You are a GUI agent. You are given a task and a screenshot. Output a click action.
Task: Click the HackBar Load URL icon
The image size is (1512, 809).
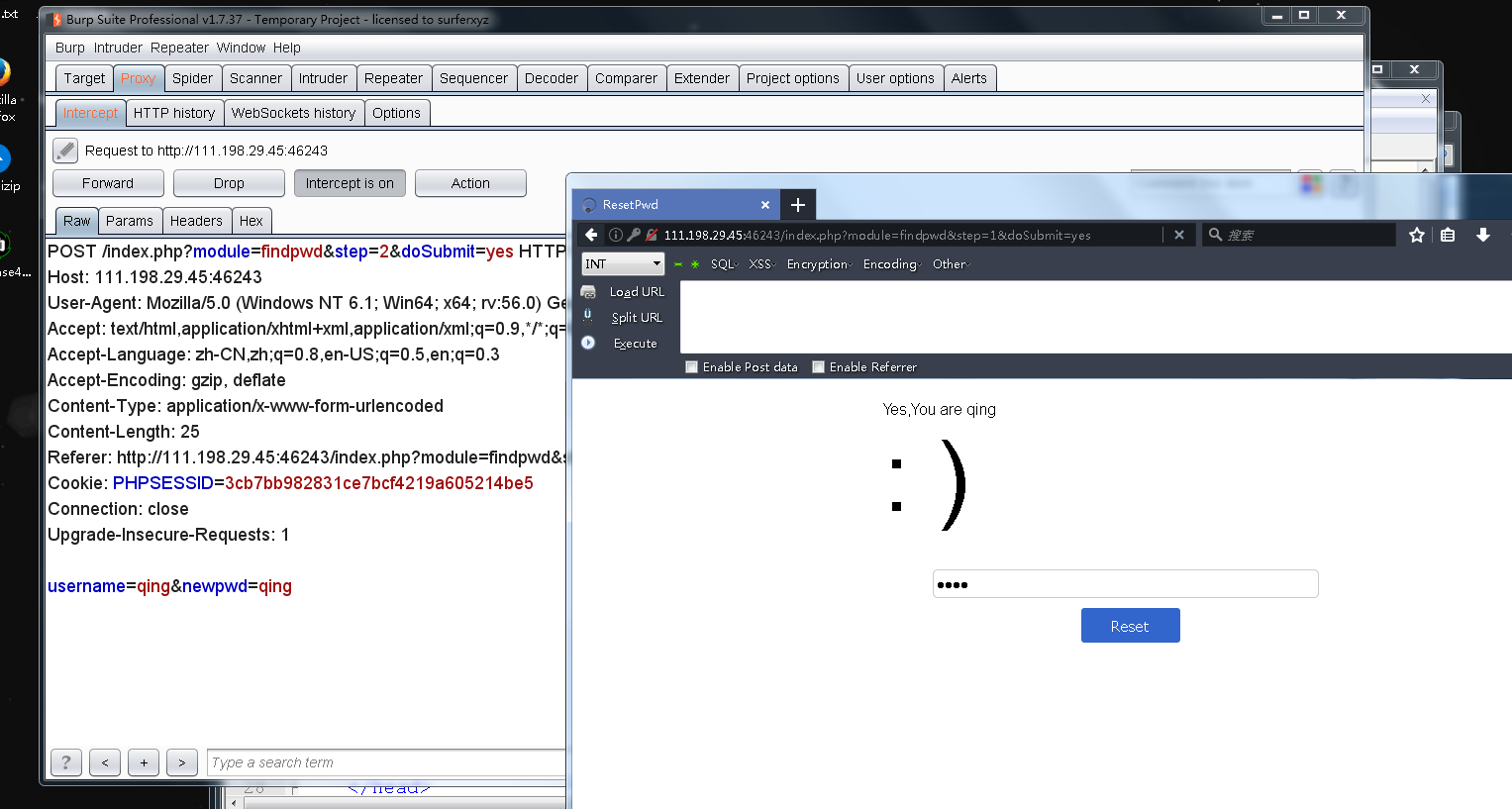[x=588, y=291]
